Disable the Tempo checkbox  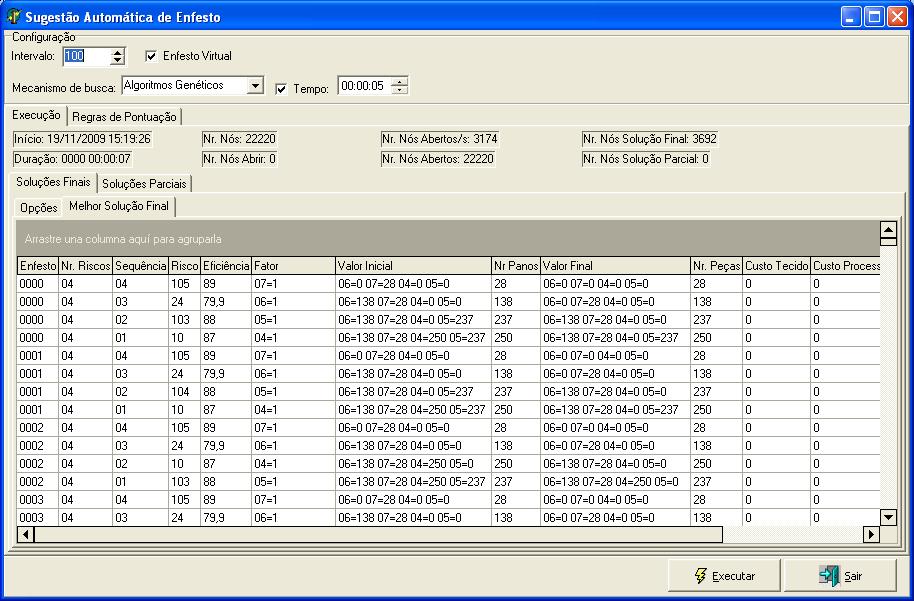coord(281,88)
